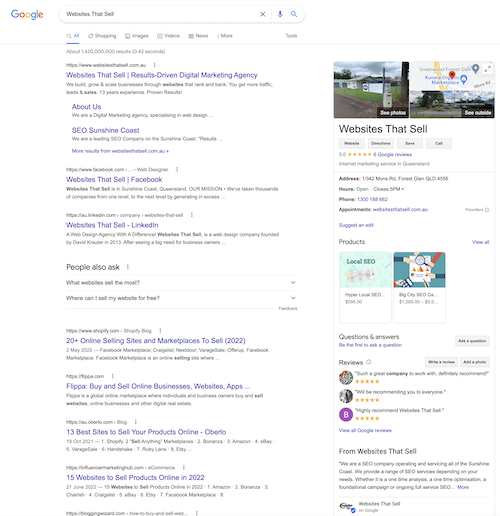This screenshot has height=516, width=500.
Task: Expand business hours dropdown arrow
Action: point(403,189)
